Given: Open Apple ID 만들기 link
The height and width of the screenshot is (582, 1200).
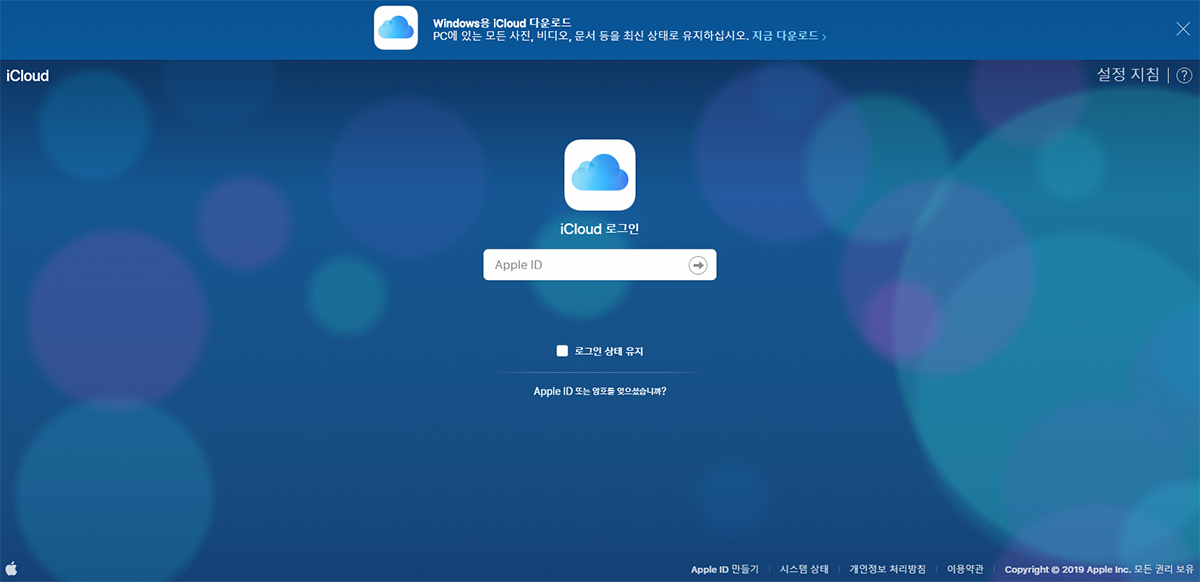Looking at the screenshot, I should click(725, 569).
